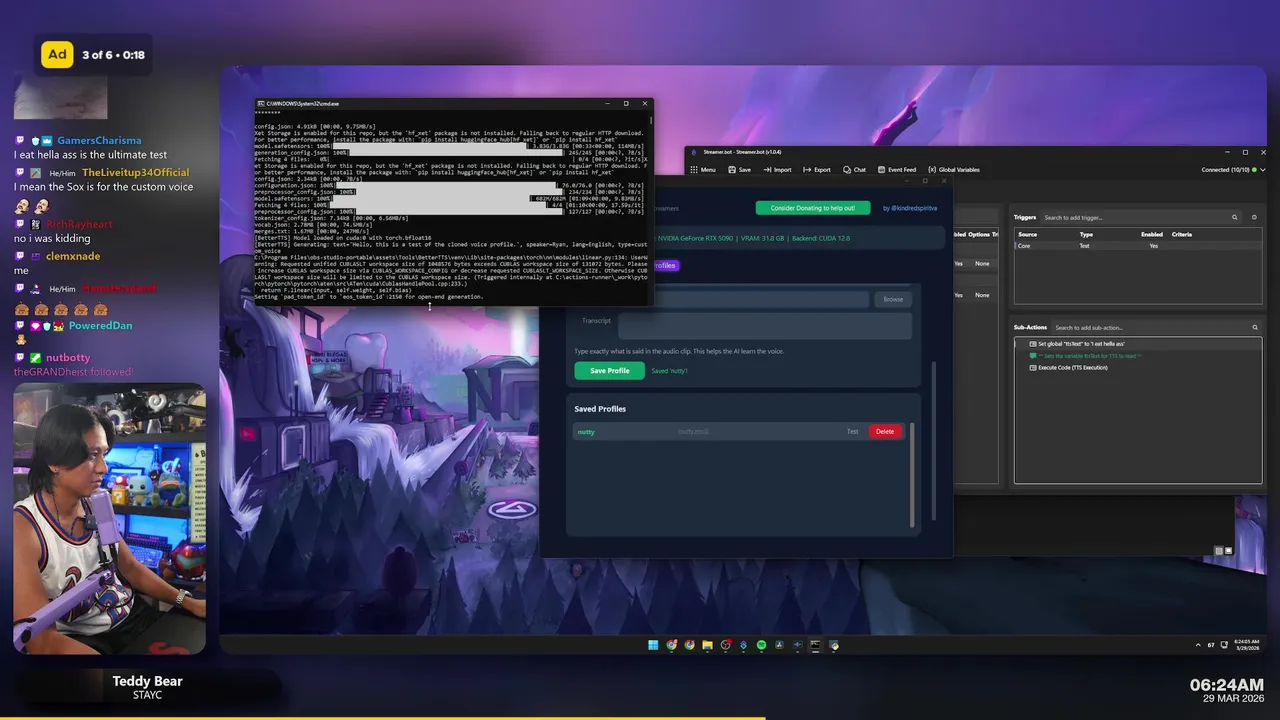Click the Sub-Actions search magnifier icon

click(1255, 327)
